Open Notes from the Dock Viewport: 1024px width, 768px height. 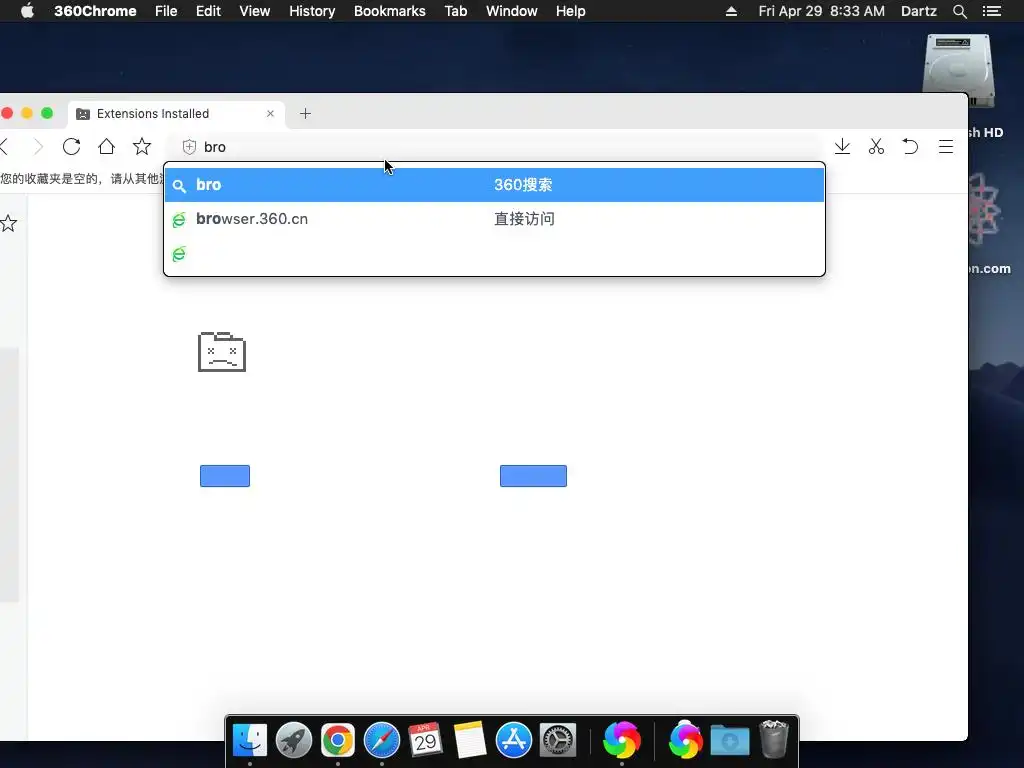tap(470, 741)
